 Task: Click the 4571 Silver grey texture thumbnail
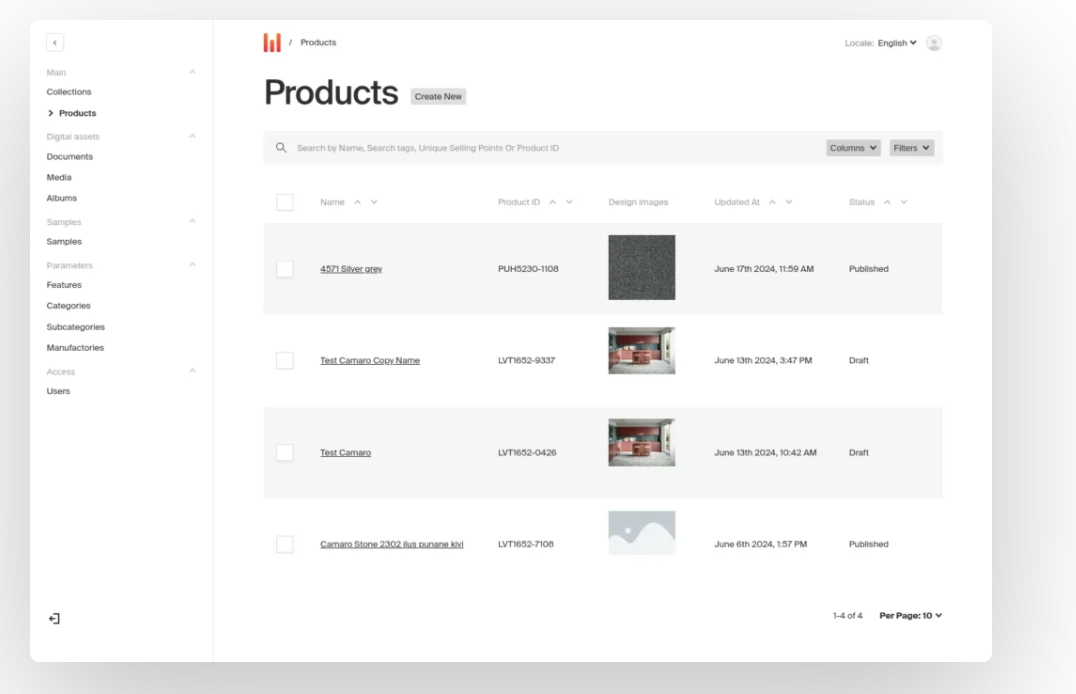click(x=641, y=268)
